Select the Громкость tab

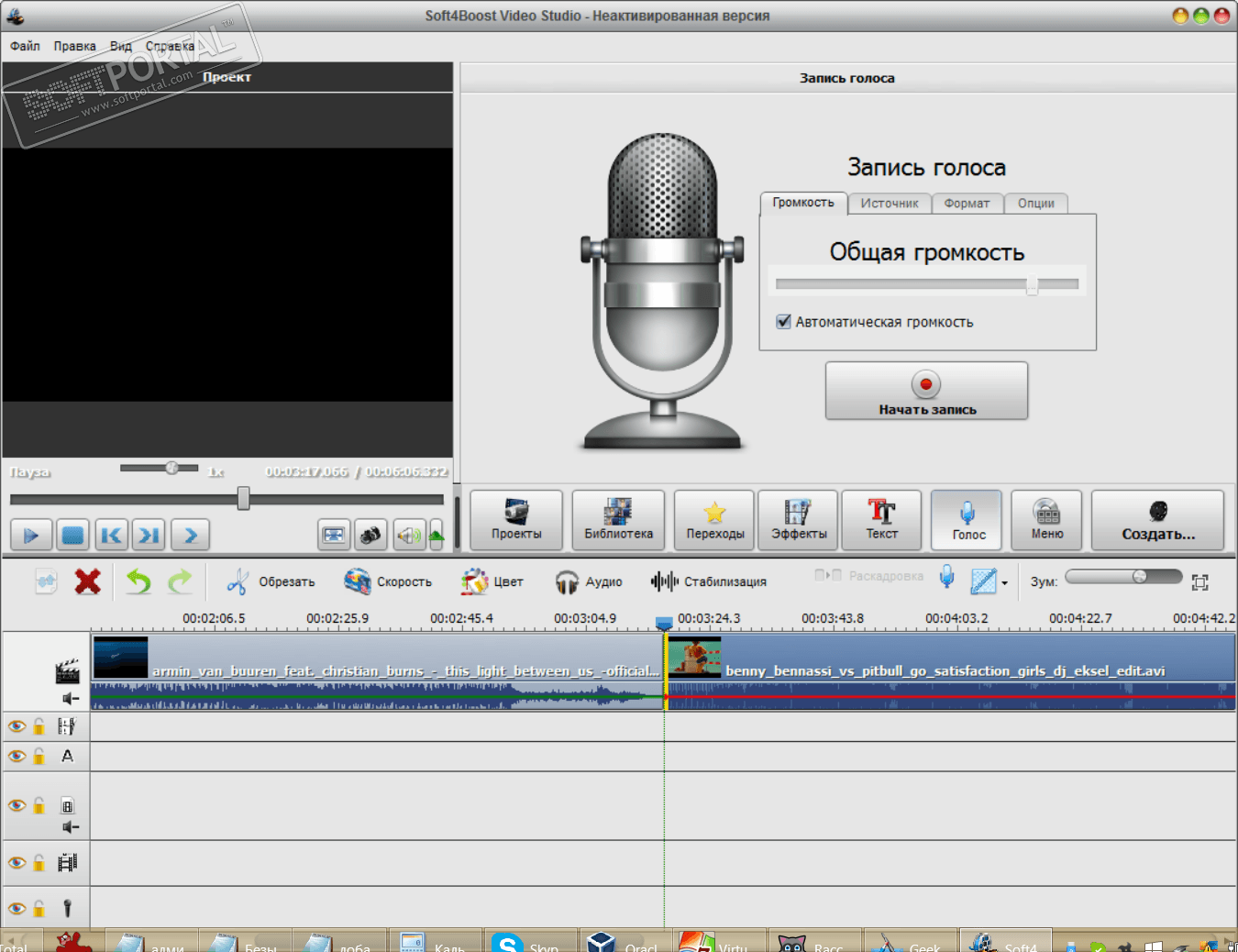(803, 203)
